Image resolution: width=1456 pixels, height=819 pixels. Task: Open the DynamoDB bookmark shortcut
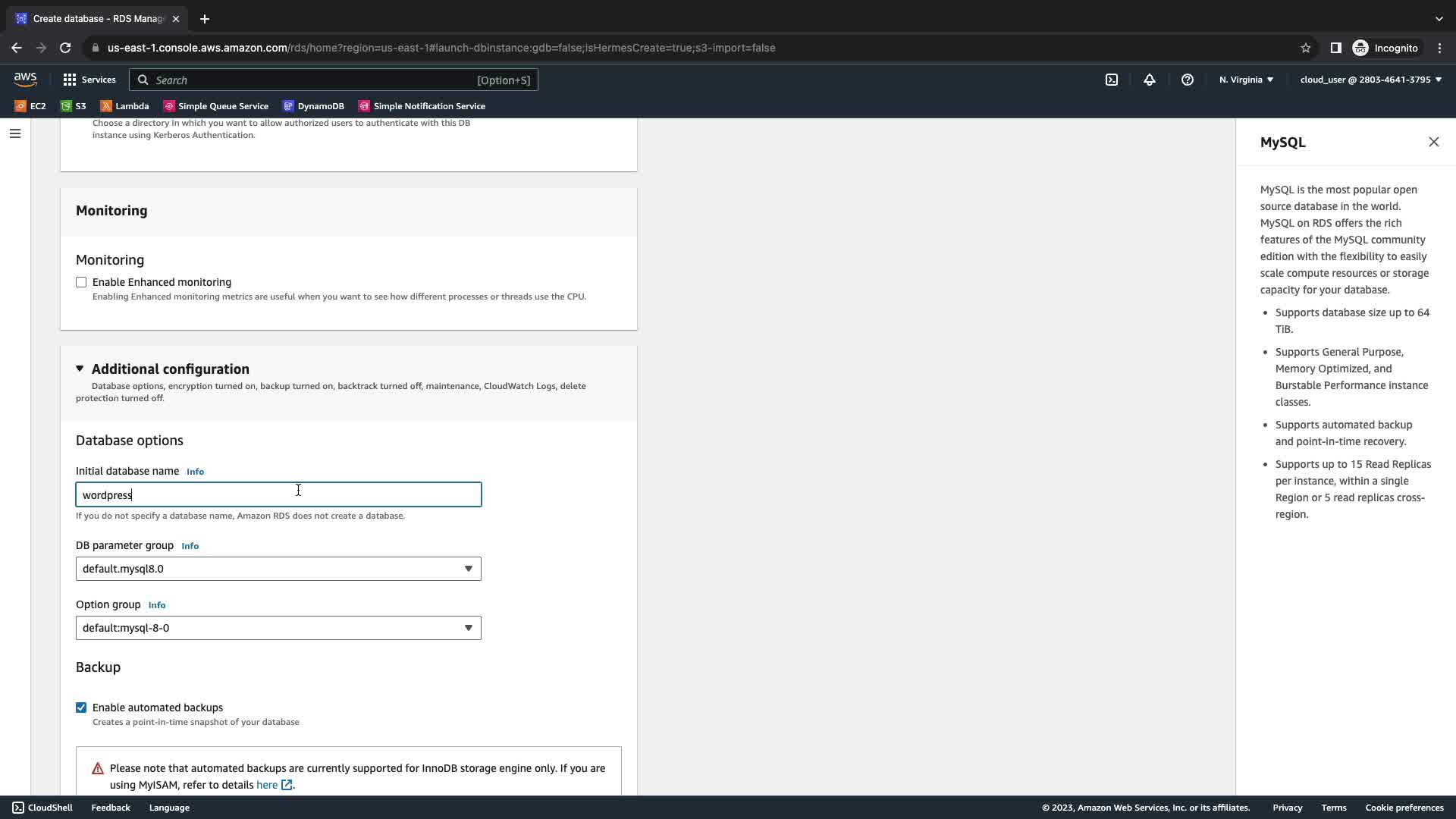(x=313, y=106)
